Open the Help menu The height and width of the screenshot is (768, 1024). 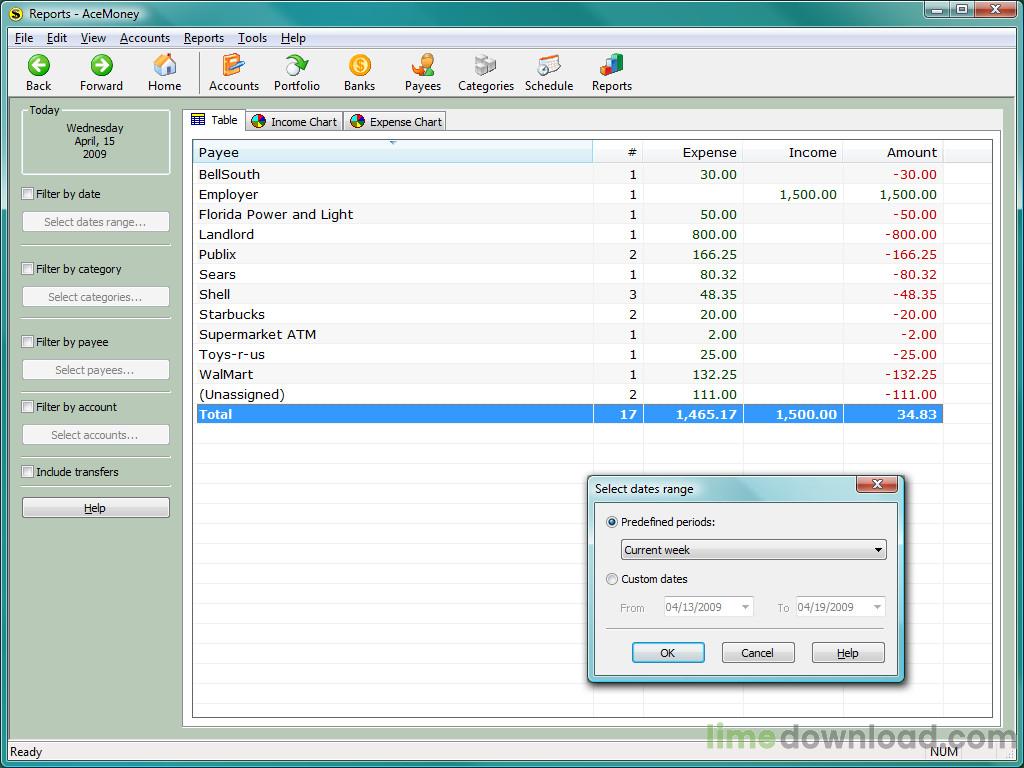point(293,38)
